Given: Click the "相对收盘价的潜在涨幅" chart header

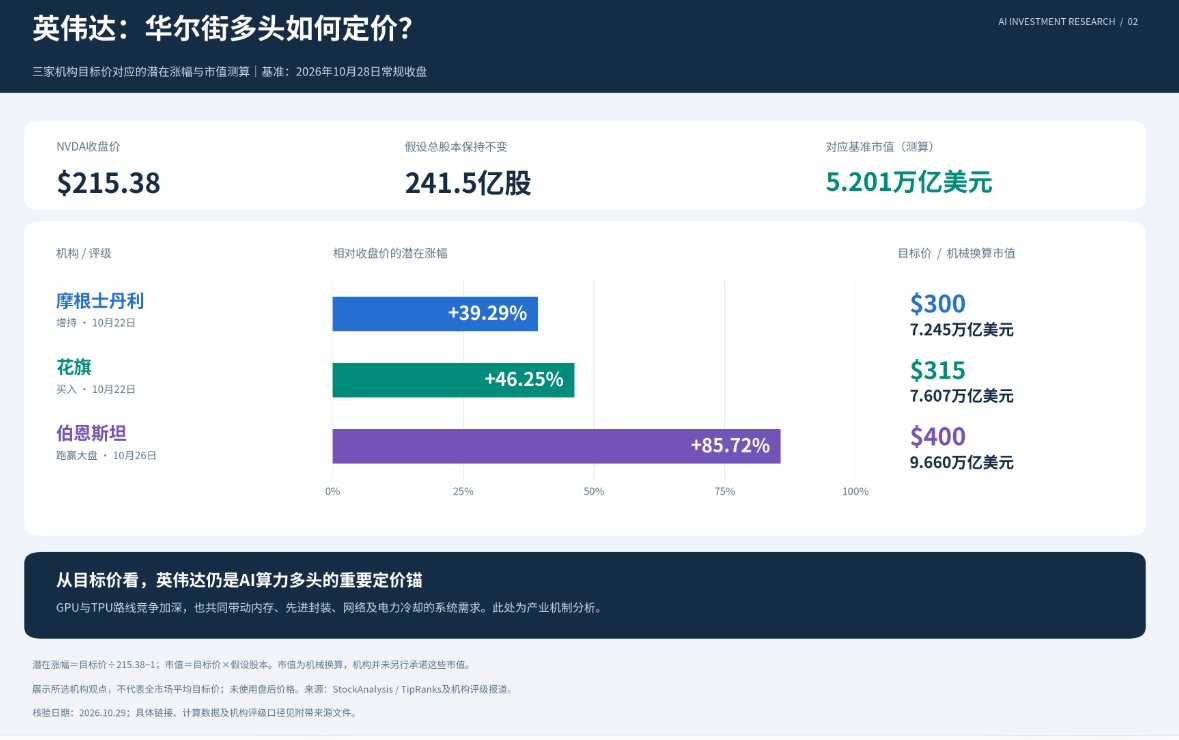Looking at the screenshot, I should point(390,253).
